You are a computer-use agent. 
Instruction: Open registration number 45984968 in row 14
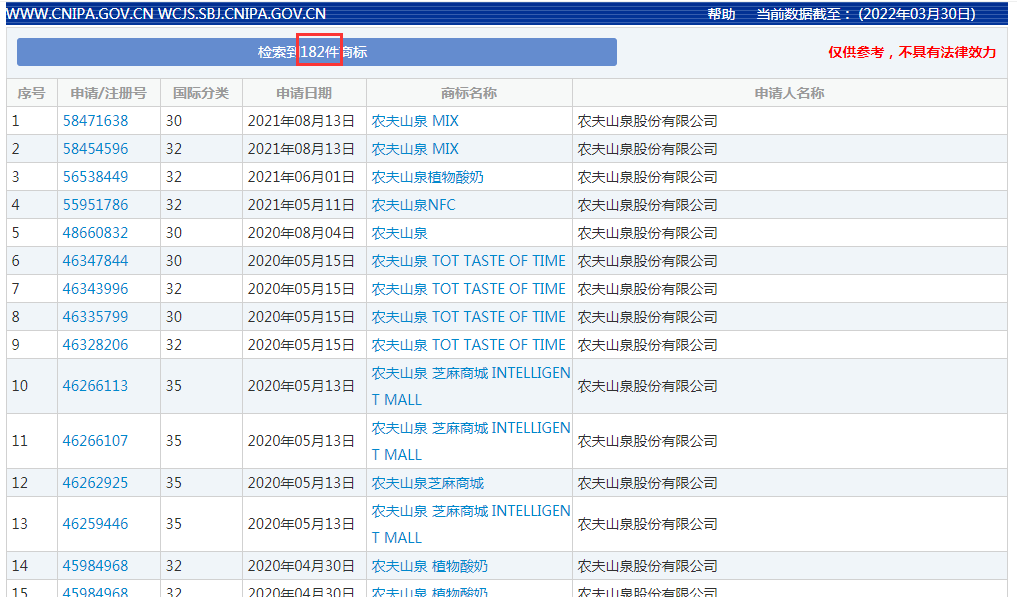[95, 565]
